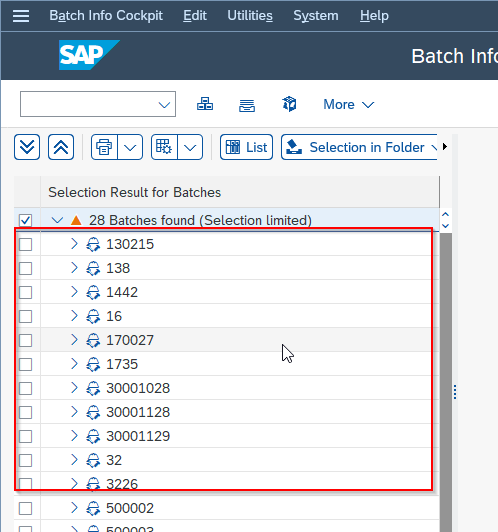Click the stacked list toolbar icon
498x532 pixels.
[247, 105]
